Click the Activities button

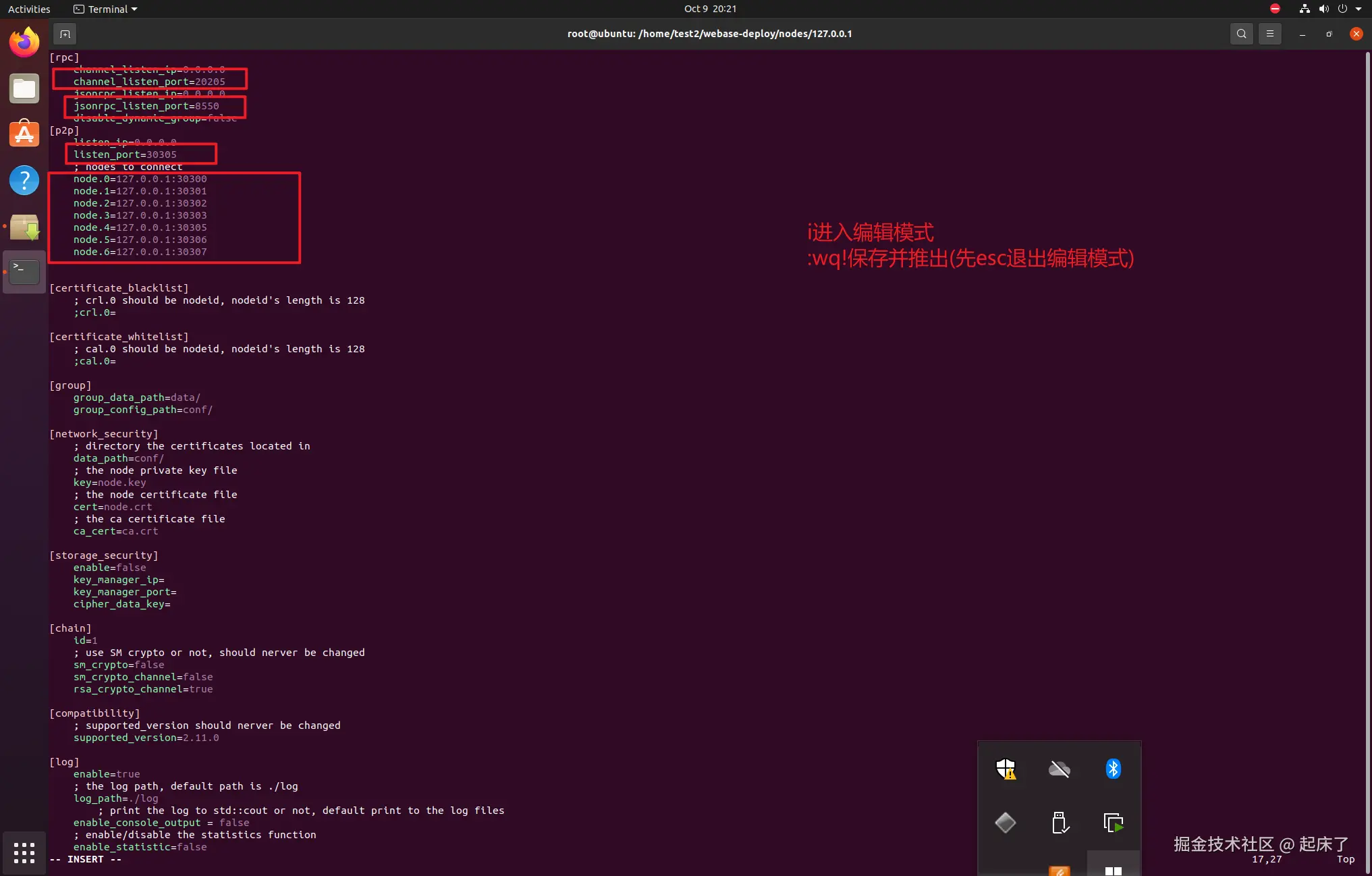[x=29, y=9]
